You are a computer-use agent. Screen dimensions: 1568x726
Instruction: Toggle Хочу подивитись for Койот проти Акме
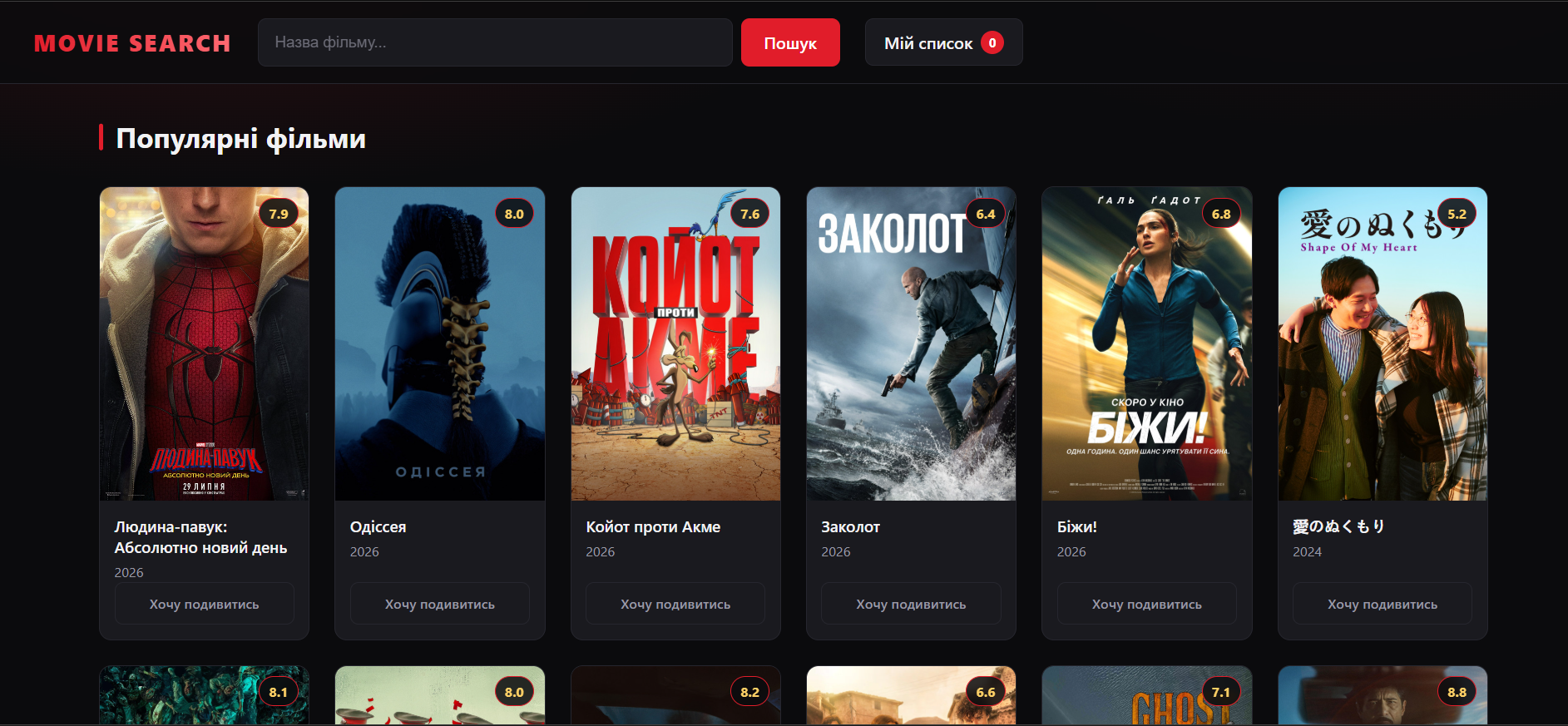[675, 604]
